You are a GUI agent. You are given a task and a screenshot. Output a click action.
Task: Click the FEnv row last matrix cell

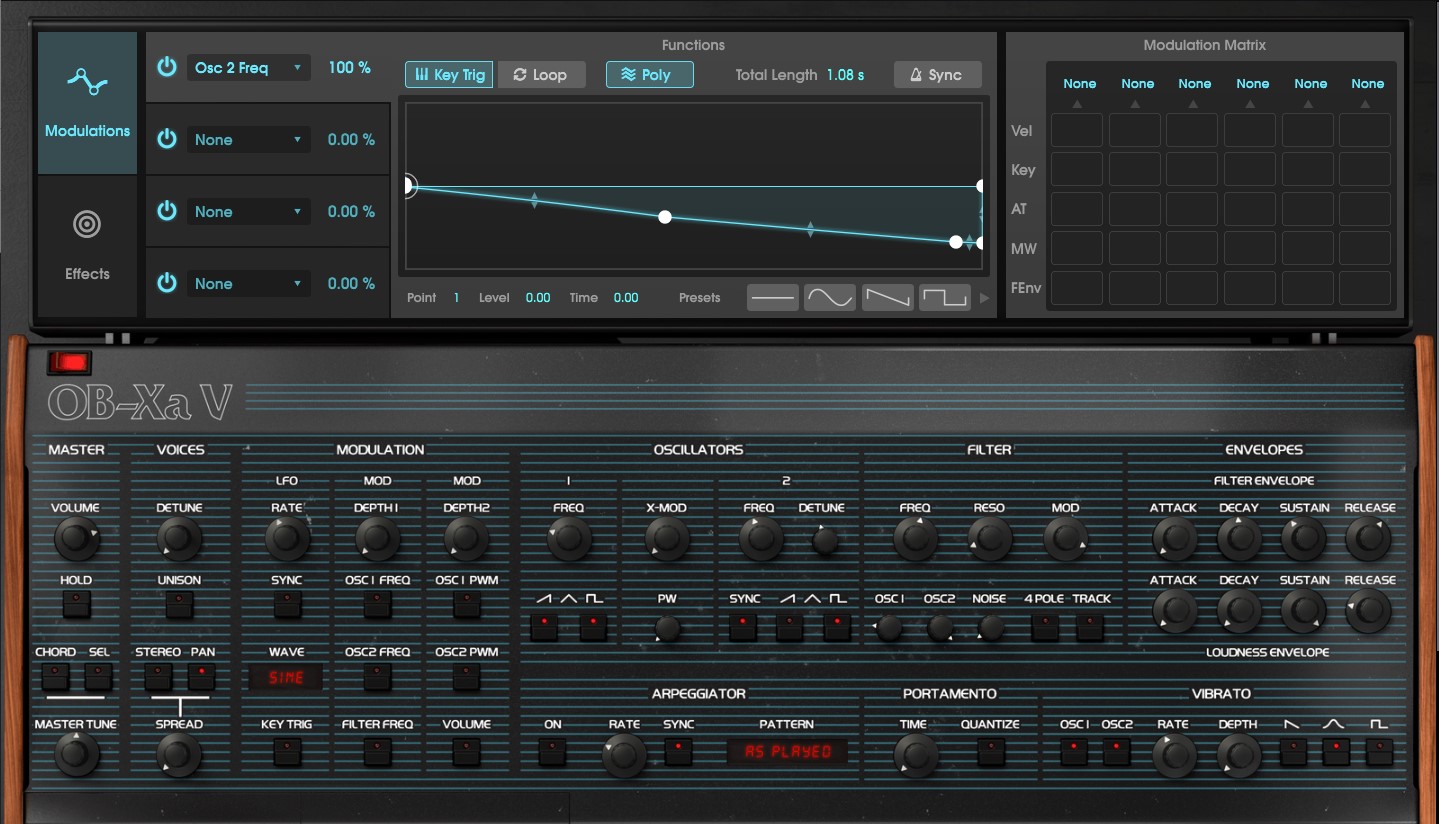pyautogui.click(x=1365, y=288)
